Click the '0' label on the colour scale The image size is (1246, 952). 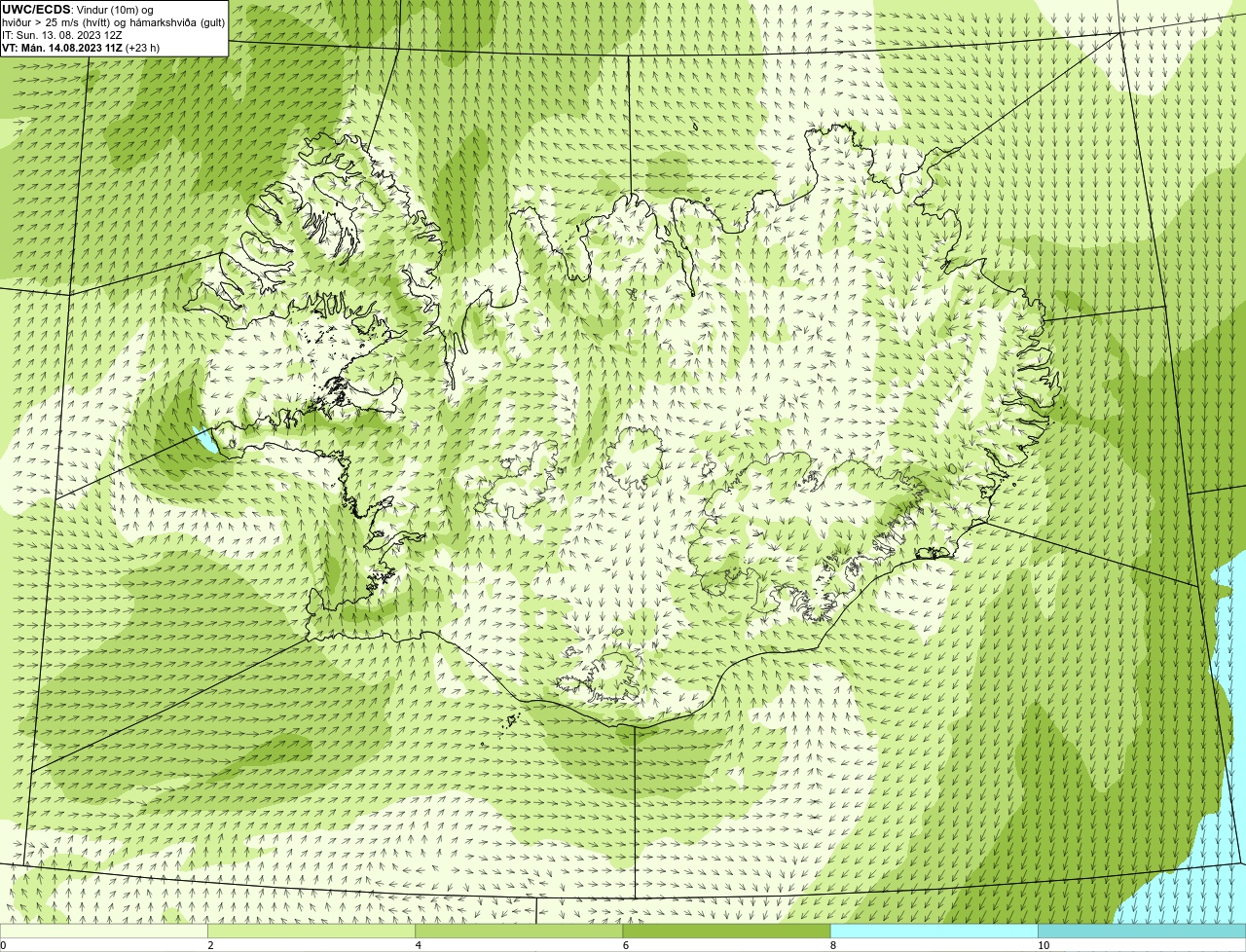(x=3, y=945)
